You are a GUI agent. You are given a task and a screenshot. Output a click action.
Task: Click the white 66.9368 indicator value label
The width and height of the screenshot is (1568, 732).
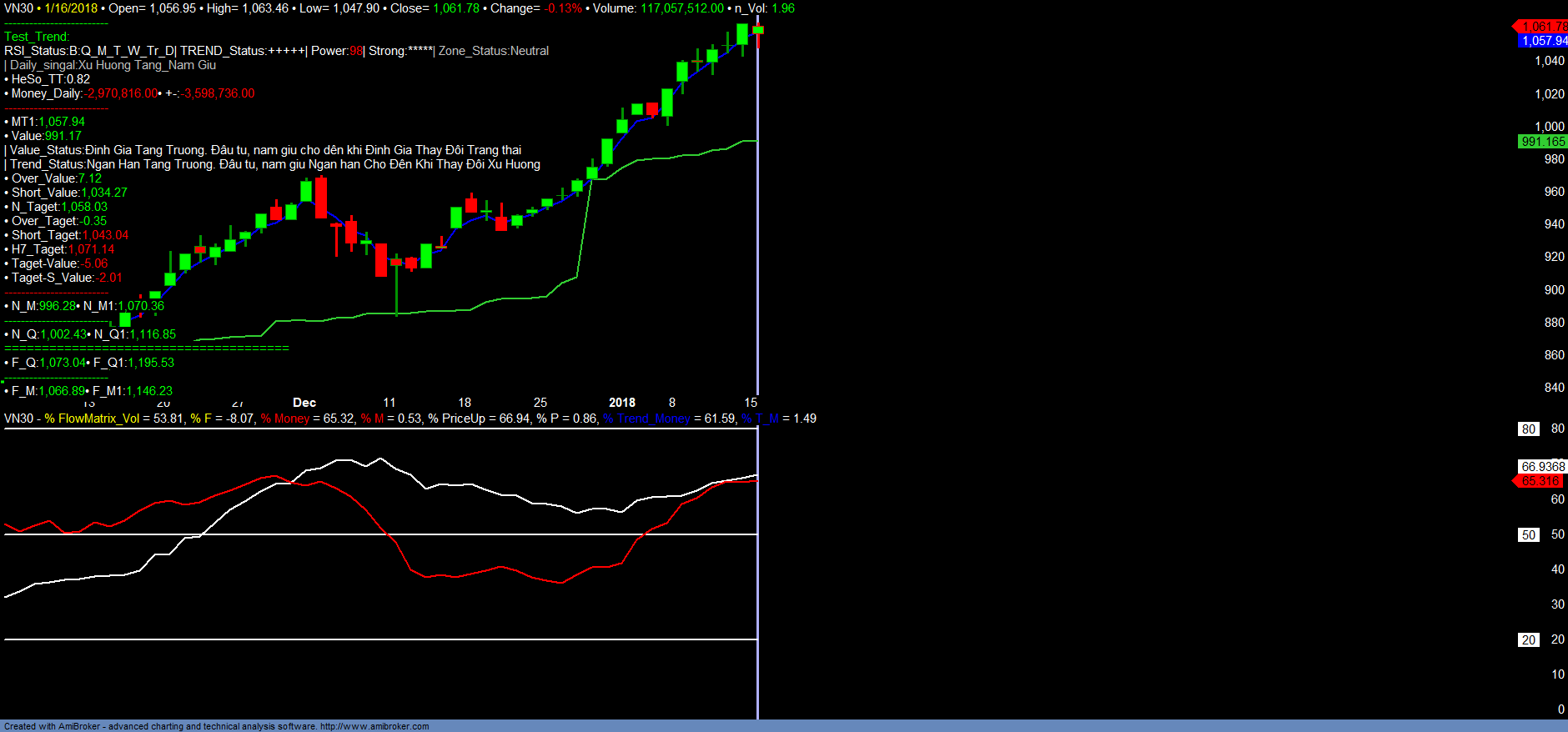[1542, 467]
